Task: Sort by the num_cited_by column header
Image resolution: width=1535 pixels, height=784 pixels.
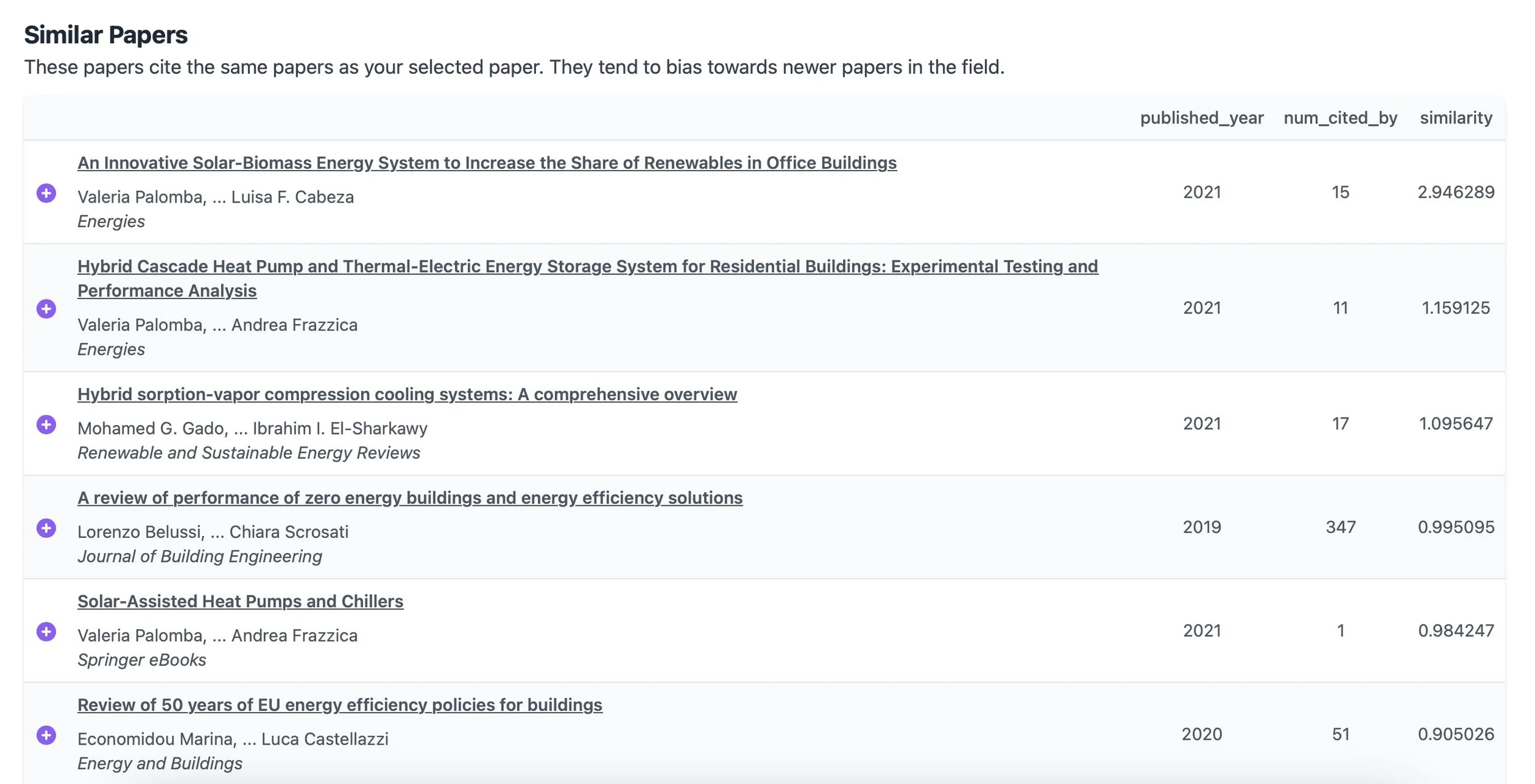Action: click(1340, 118)
